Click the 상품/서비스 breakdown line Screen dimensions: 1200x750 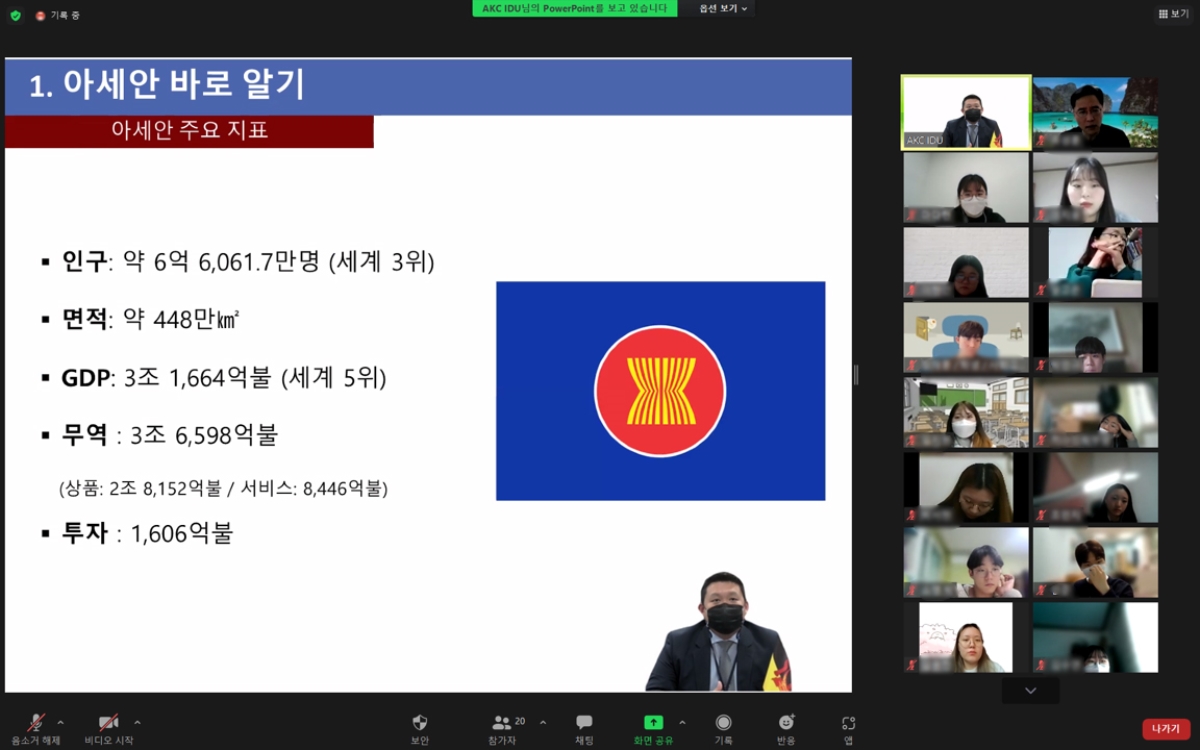(224, 489)
